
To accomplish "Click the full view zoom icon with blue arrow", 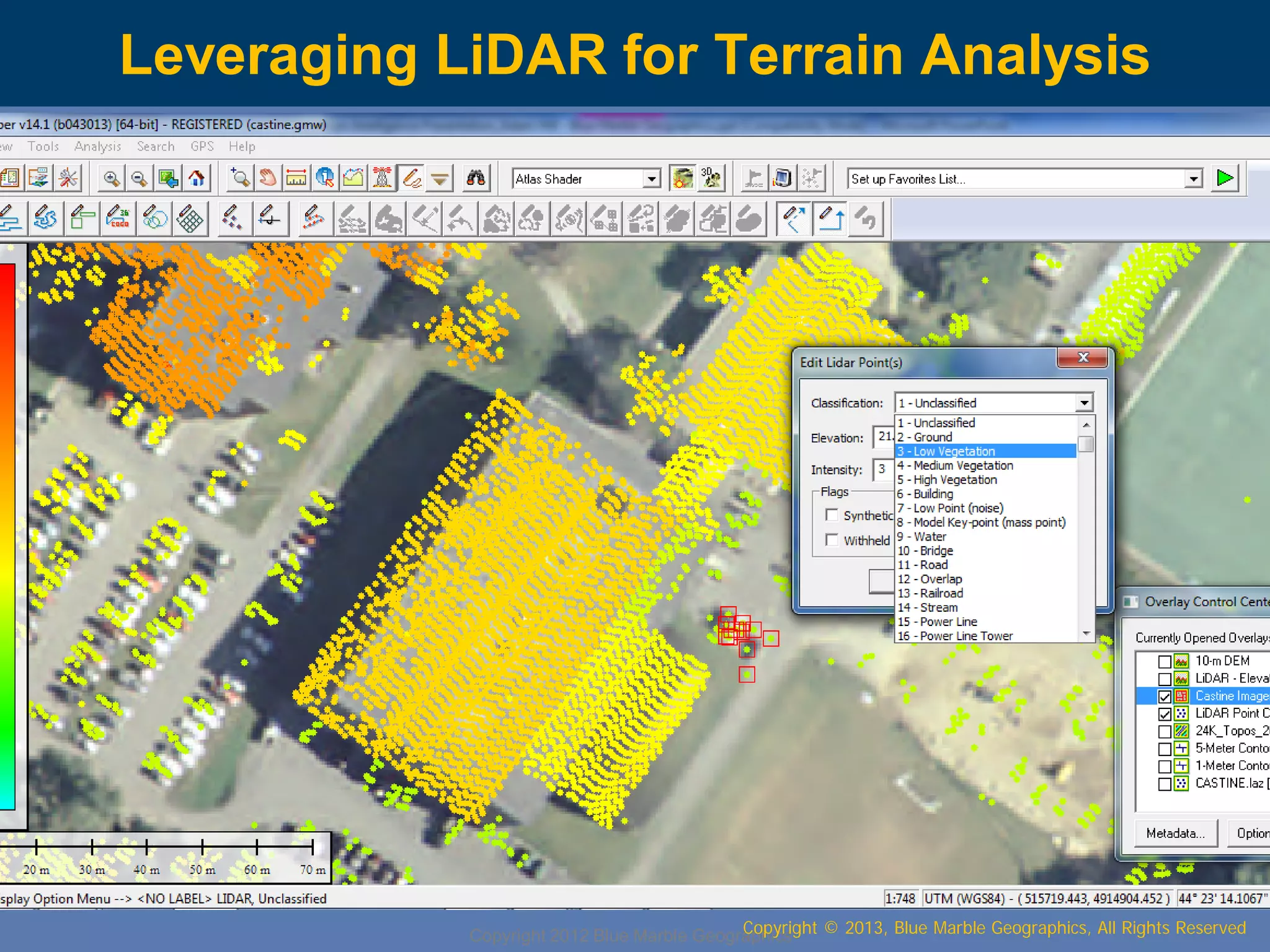I will [x=168, y=178].
